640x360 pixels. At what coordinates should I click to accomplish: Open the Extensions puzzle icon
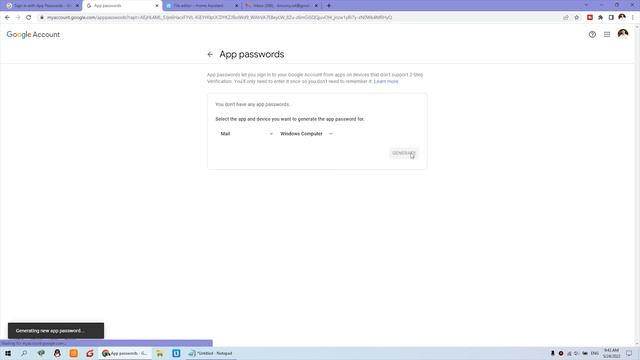600,18
